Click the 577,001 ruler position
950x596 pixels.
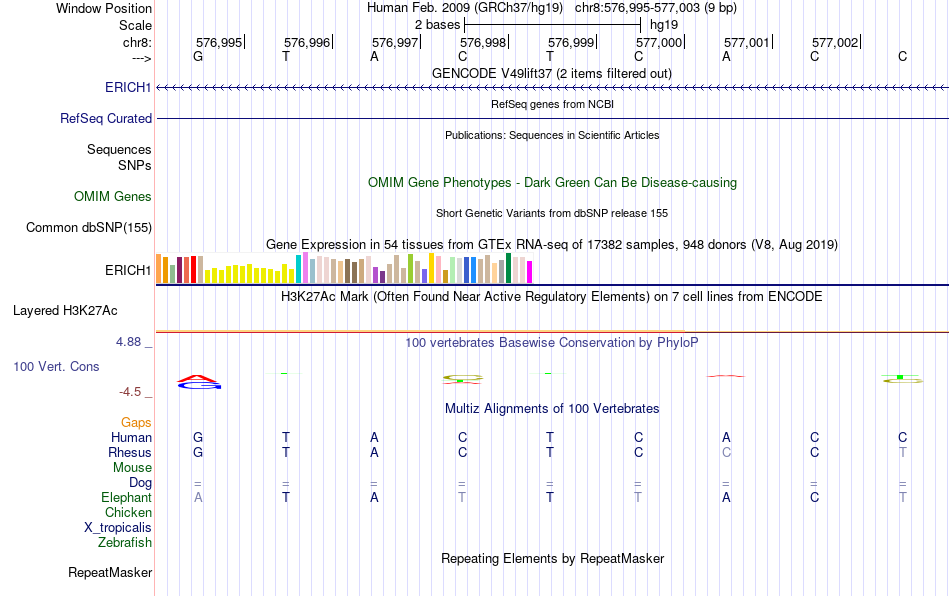click(747, 42)
